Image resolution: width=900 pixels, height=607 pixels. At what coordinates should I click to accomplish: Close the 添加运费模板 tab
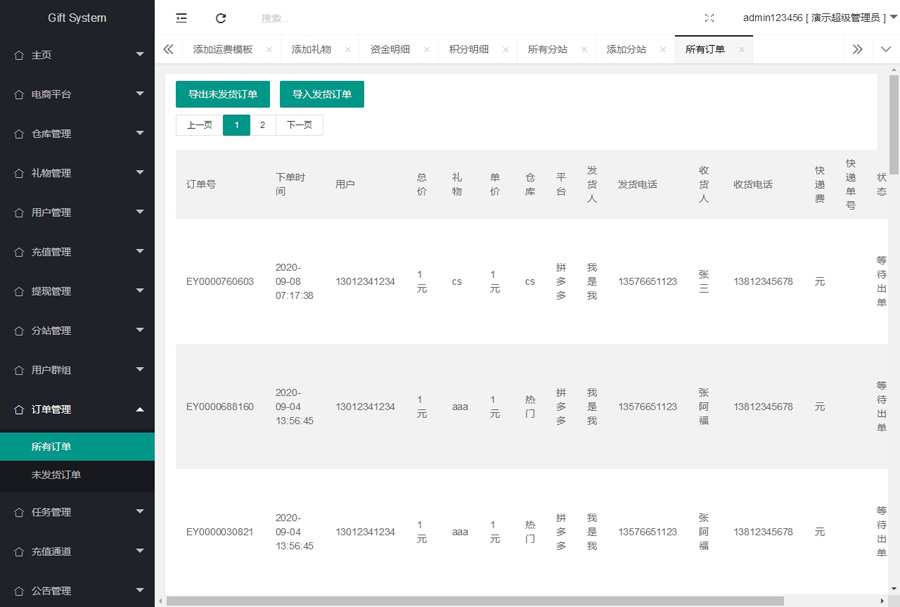[x=269, y=49]
